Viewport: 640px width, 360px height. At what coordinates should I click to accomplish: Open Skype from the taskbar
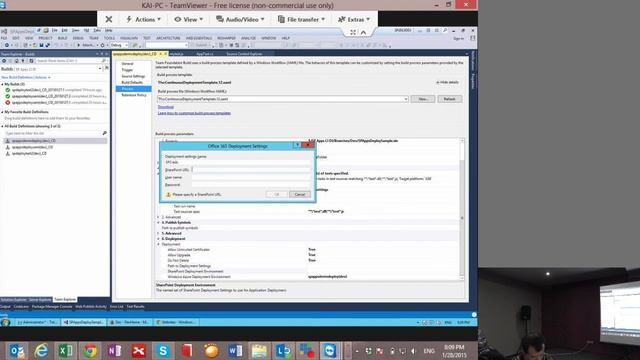click(x=163, y=351)
